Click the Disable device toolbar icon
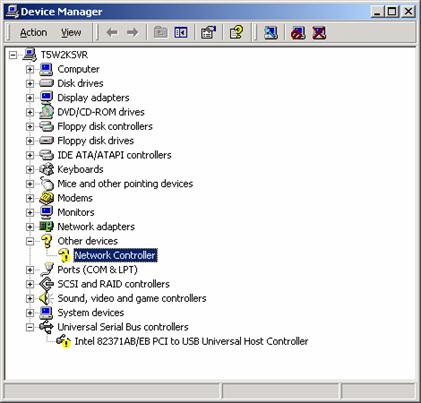 (x=298, y=33)
